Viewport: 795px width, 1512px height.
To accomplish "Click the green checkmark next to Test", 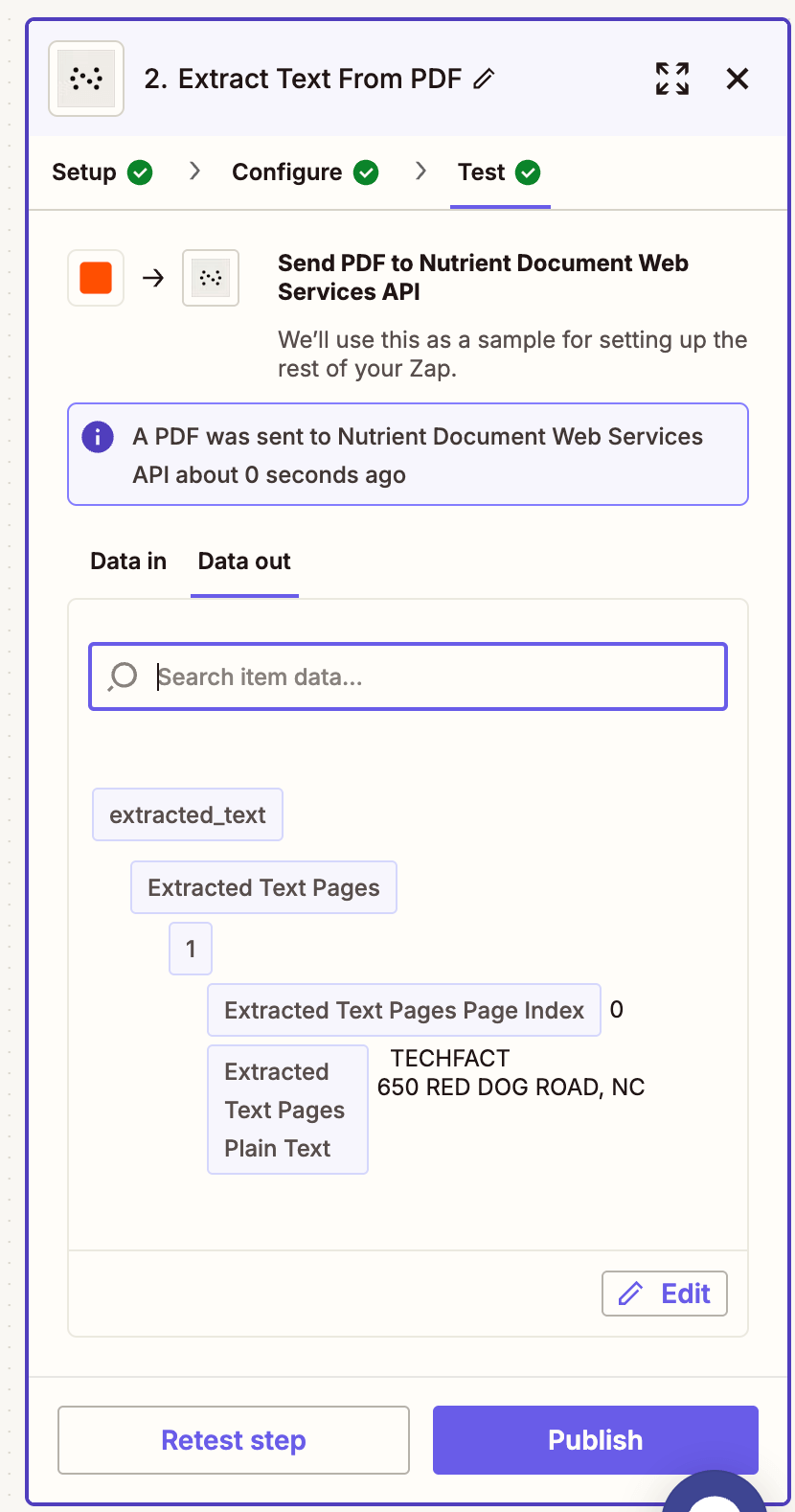I will 528,172.
